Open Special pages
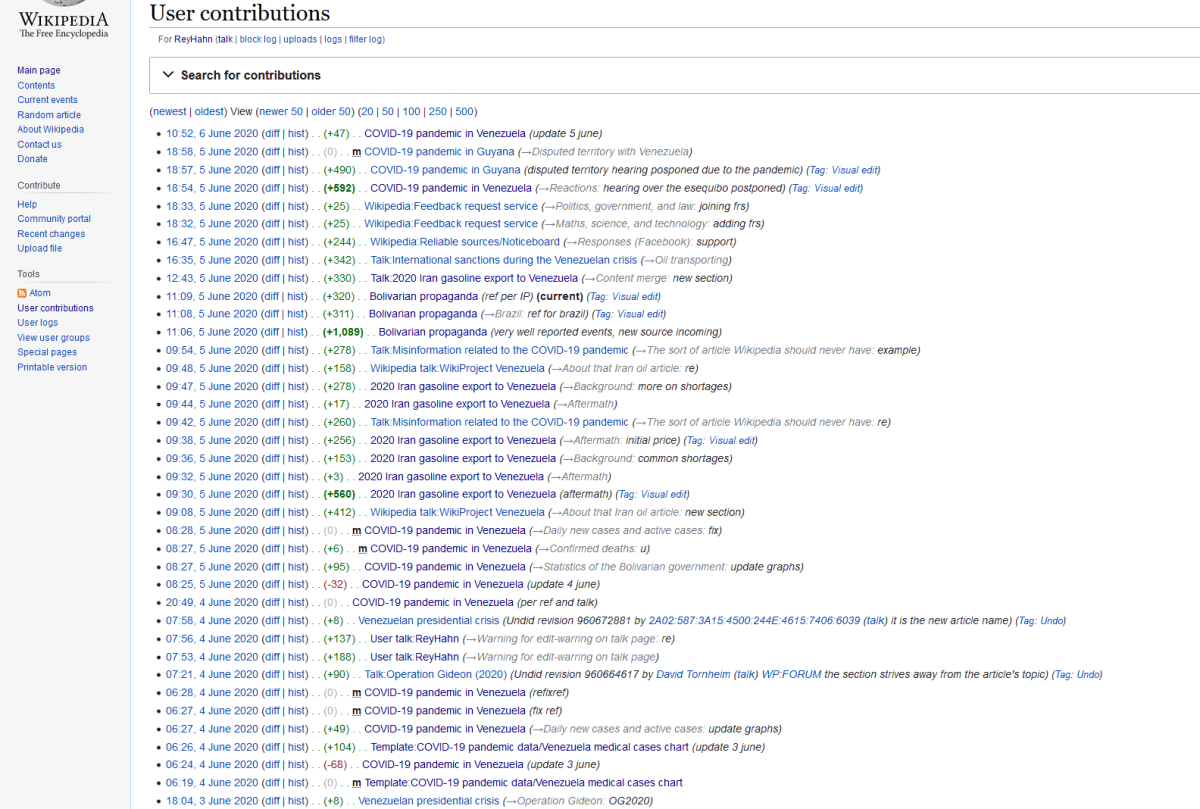1200x809 pixels. (x=47, y=352)
